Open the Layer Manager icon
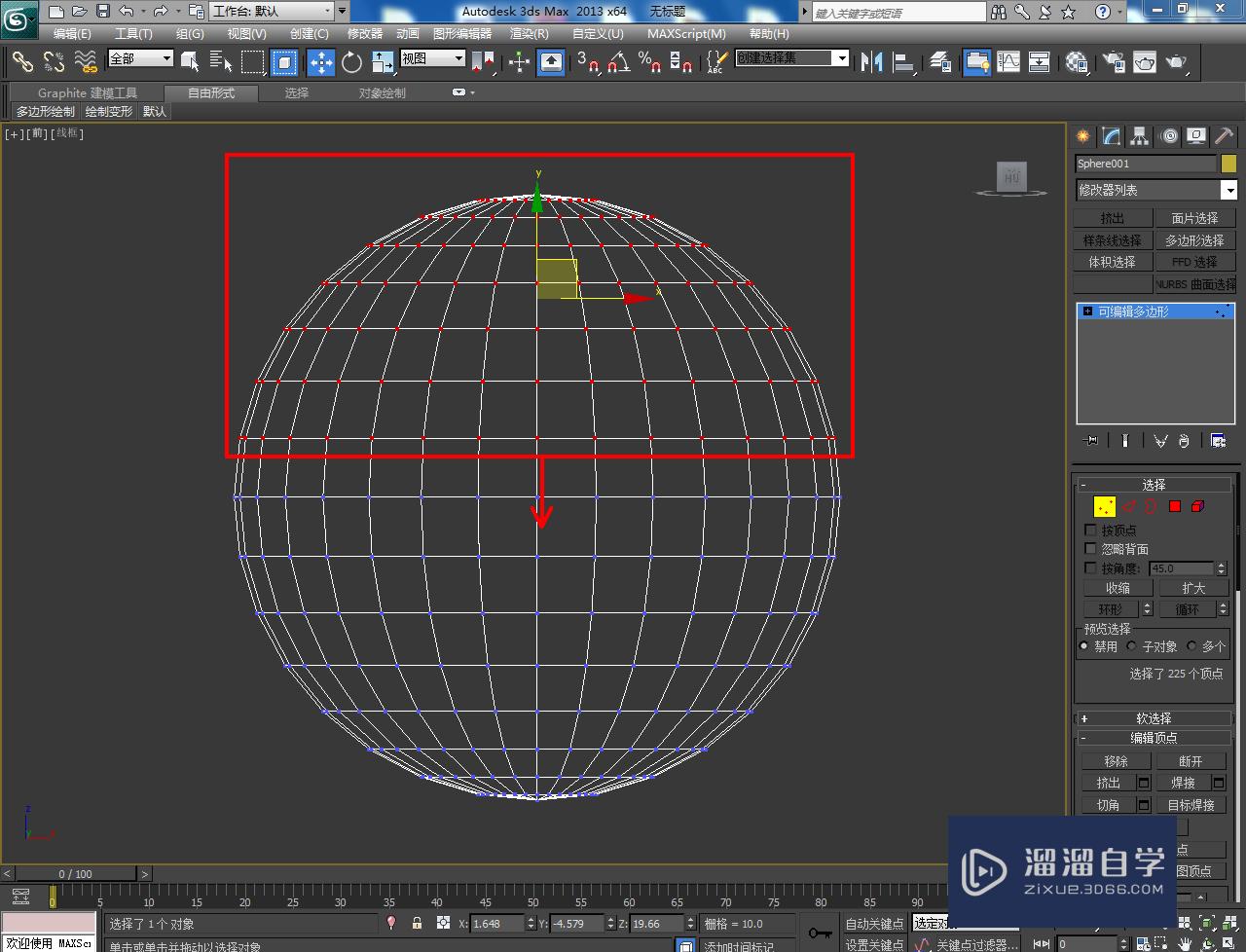 940,62
